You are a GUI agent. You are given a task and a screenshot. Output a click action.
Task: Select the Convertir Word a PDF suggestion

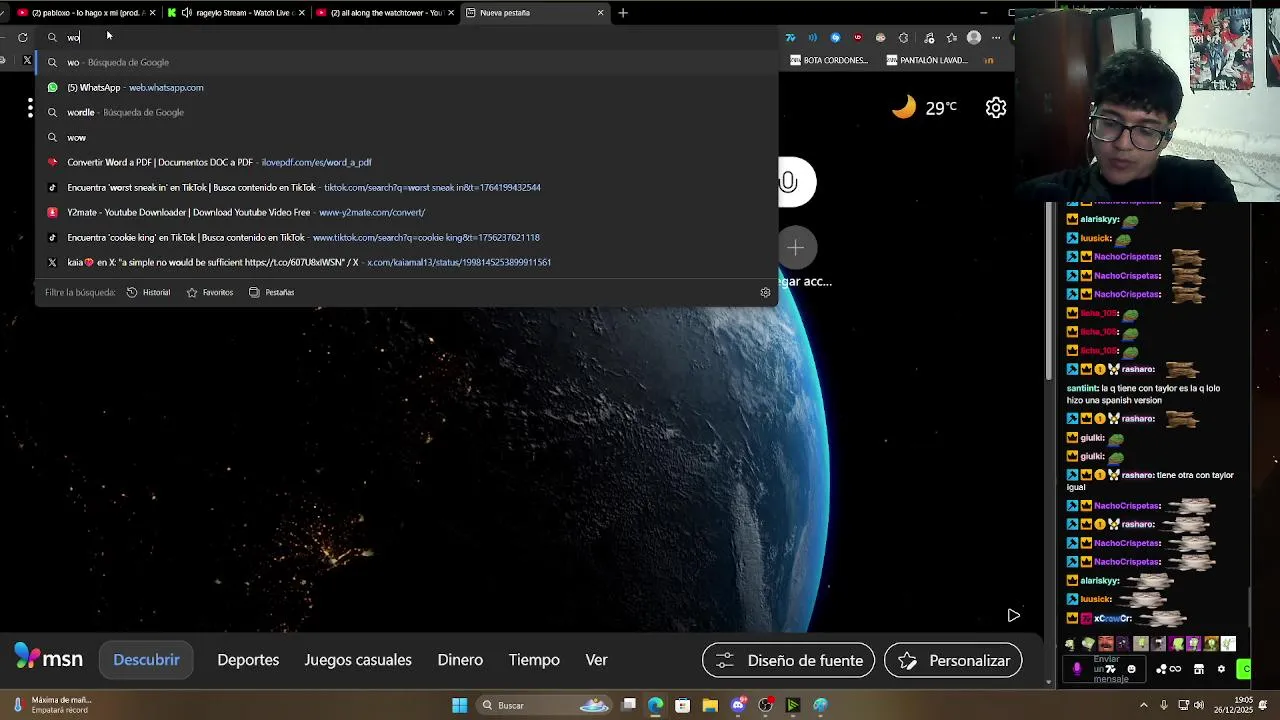(405, 162)
